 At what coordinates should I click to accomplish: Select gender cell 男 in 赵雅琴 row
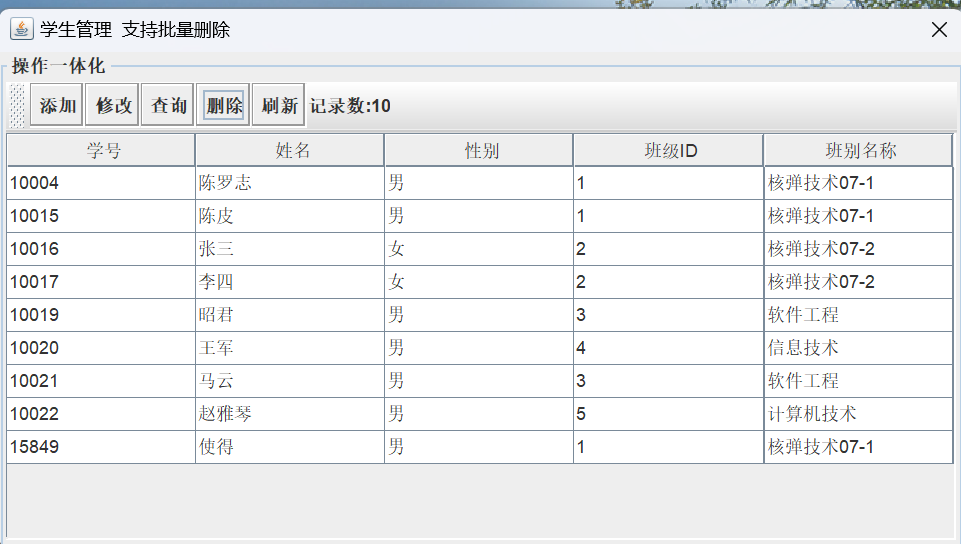point(479,415)
